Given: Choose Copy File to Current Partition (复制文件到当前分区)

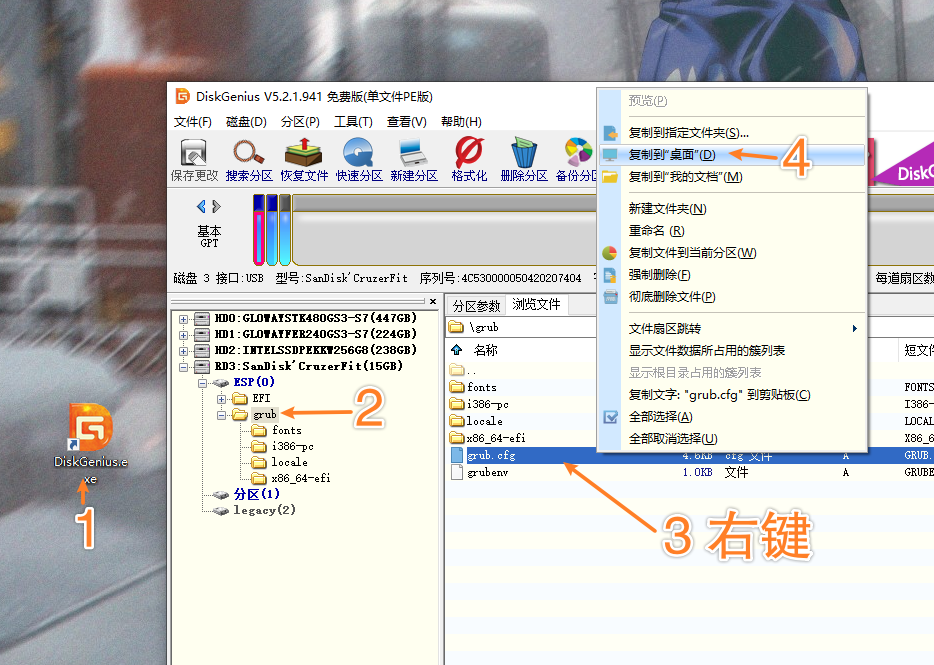Looking at the screenshot, I should [731, 253].
